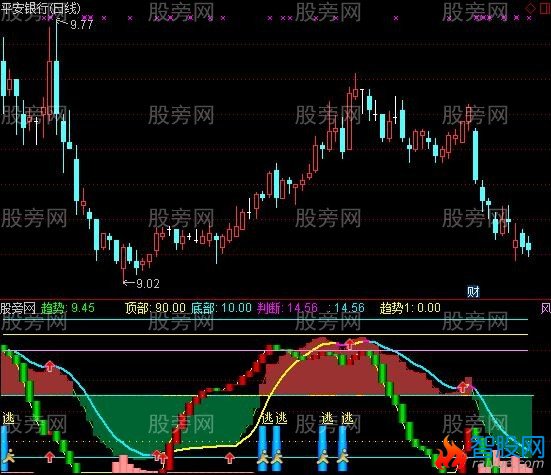
Task: Click the 财 financial info marker icon
Action: coord(473,291)
